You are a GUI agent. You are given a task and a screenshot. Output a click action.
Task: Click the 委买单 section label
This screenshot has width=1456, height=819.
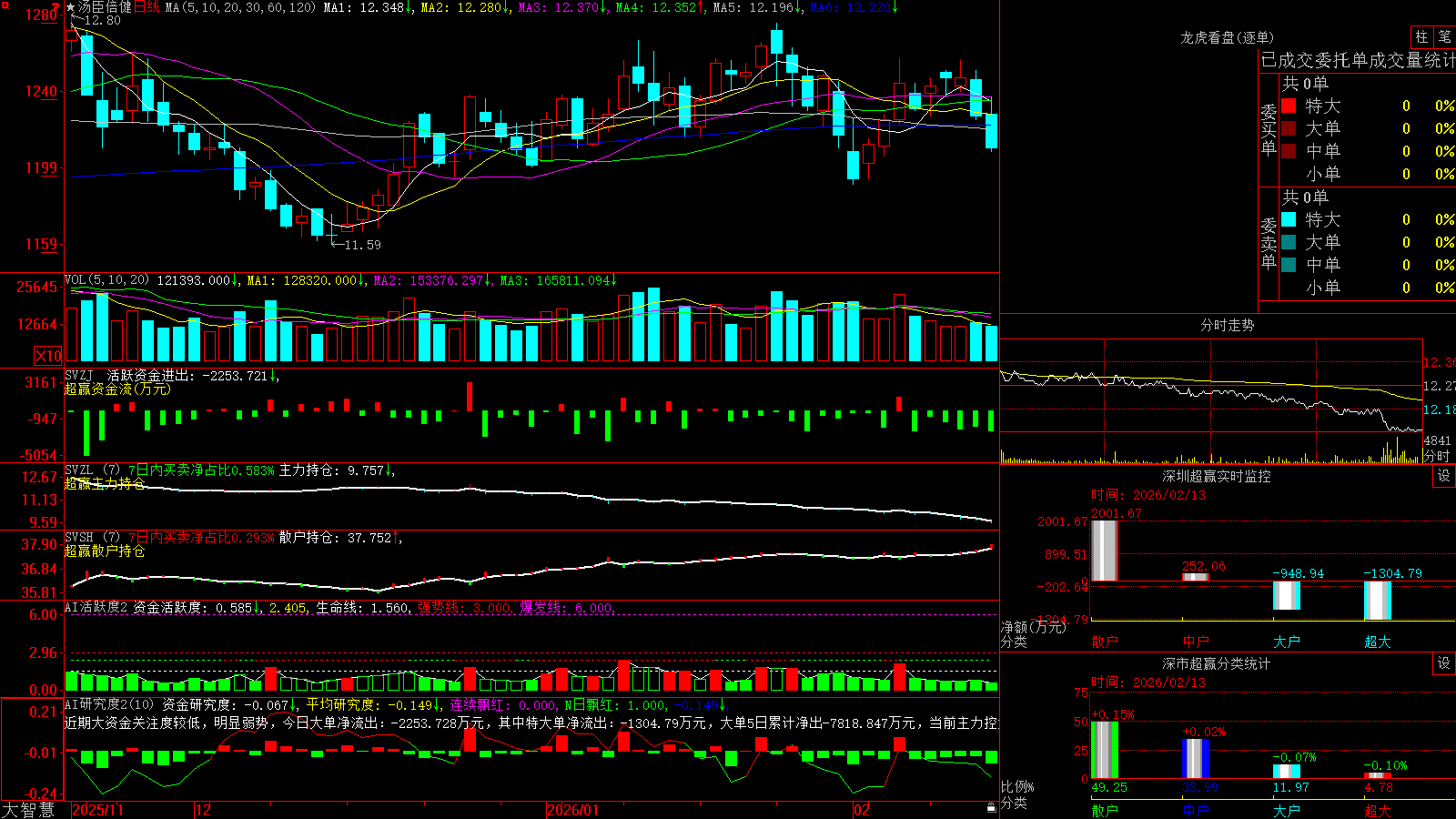pos(1269,128)
